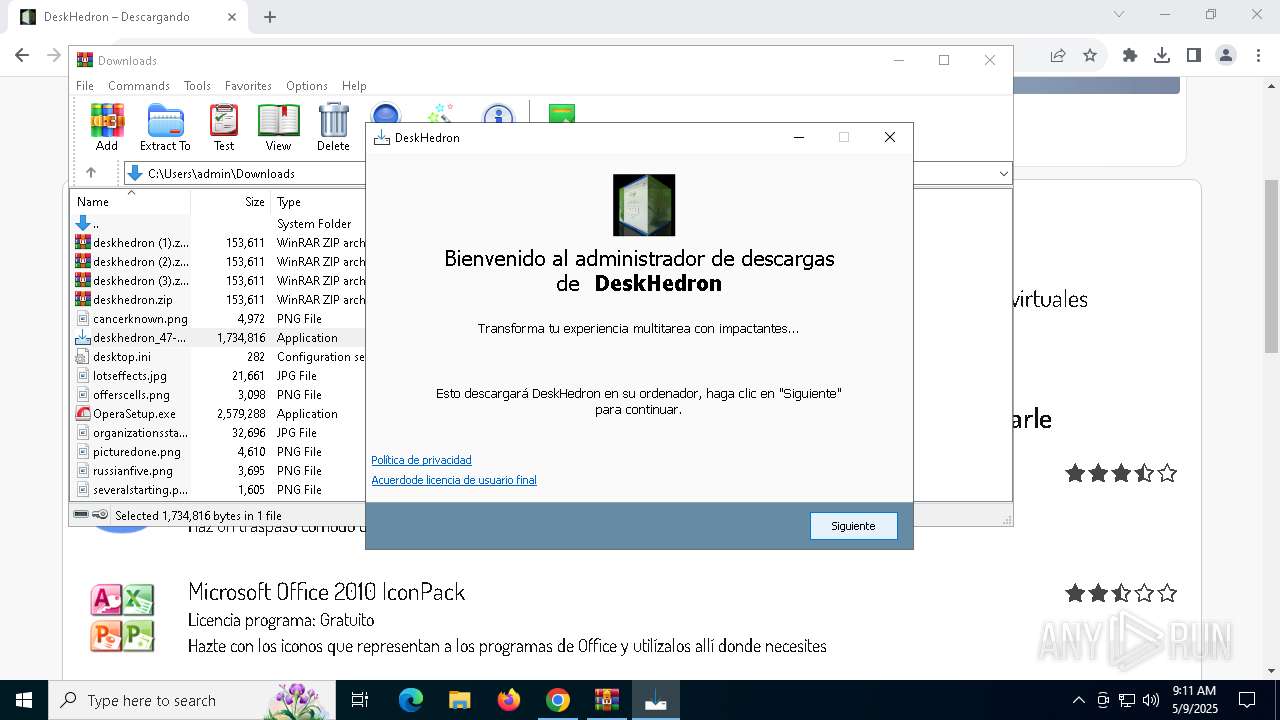1280x720 pixels.
Task: Open Chrome extensions puzzle icon
Action: [x=1130, y=56]
